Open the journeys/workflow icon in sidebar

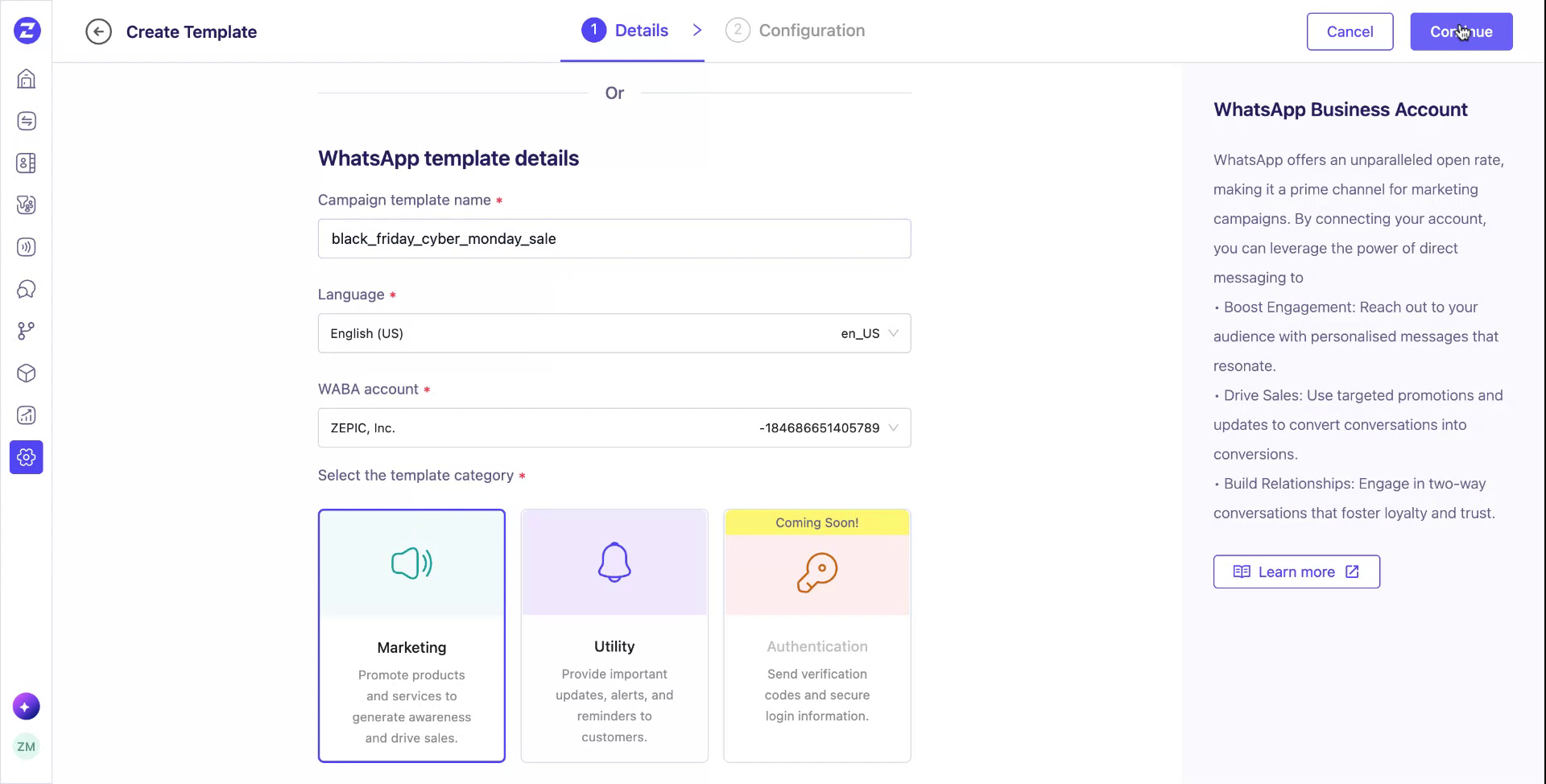coord(27,330)
